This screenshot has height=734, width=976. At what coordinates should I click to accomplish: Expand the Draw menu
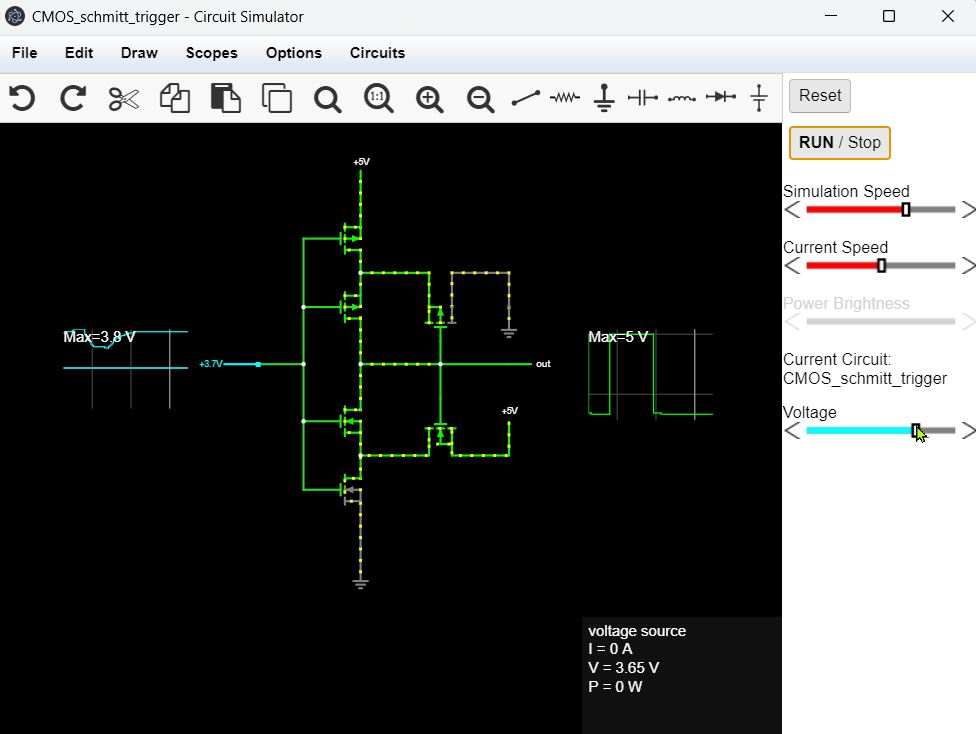click(139, 53)
